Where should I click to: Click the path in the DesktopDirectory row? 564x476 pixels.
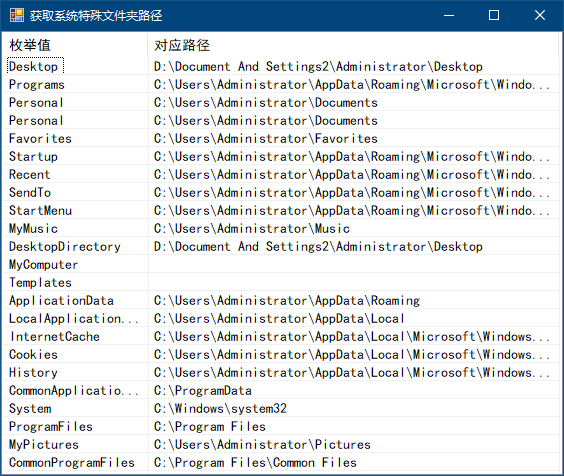tap(318, 246)
